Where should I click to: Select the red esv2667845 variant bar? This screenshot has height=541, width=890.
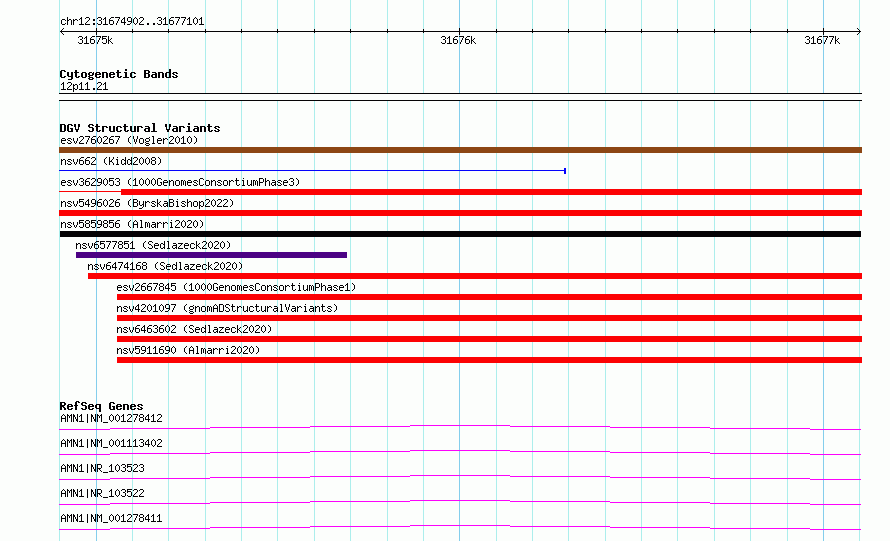click(489, 297)
